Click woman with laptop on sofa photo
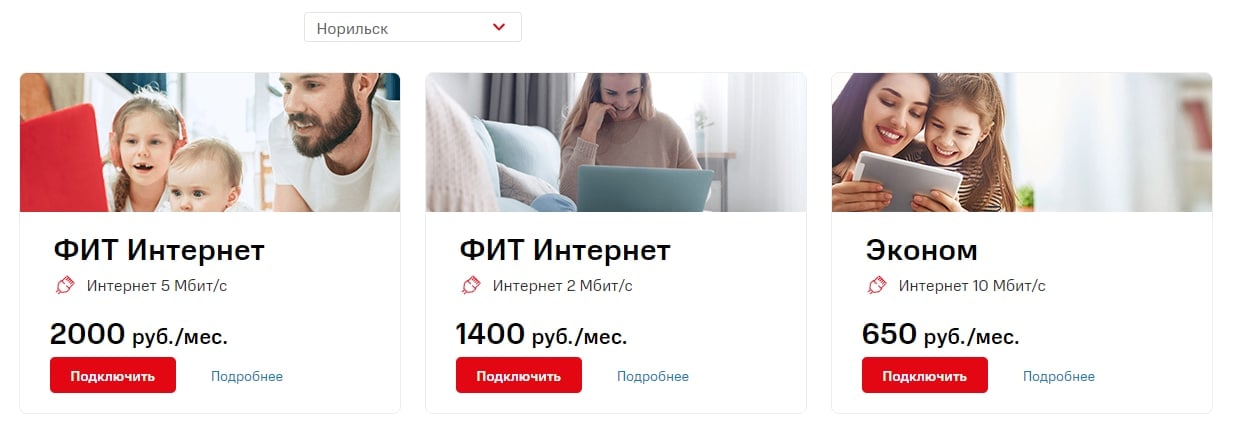 coord(616,142)
